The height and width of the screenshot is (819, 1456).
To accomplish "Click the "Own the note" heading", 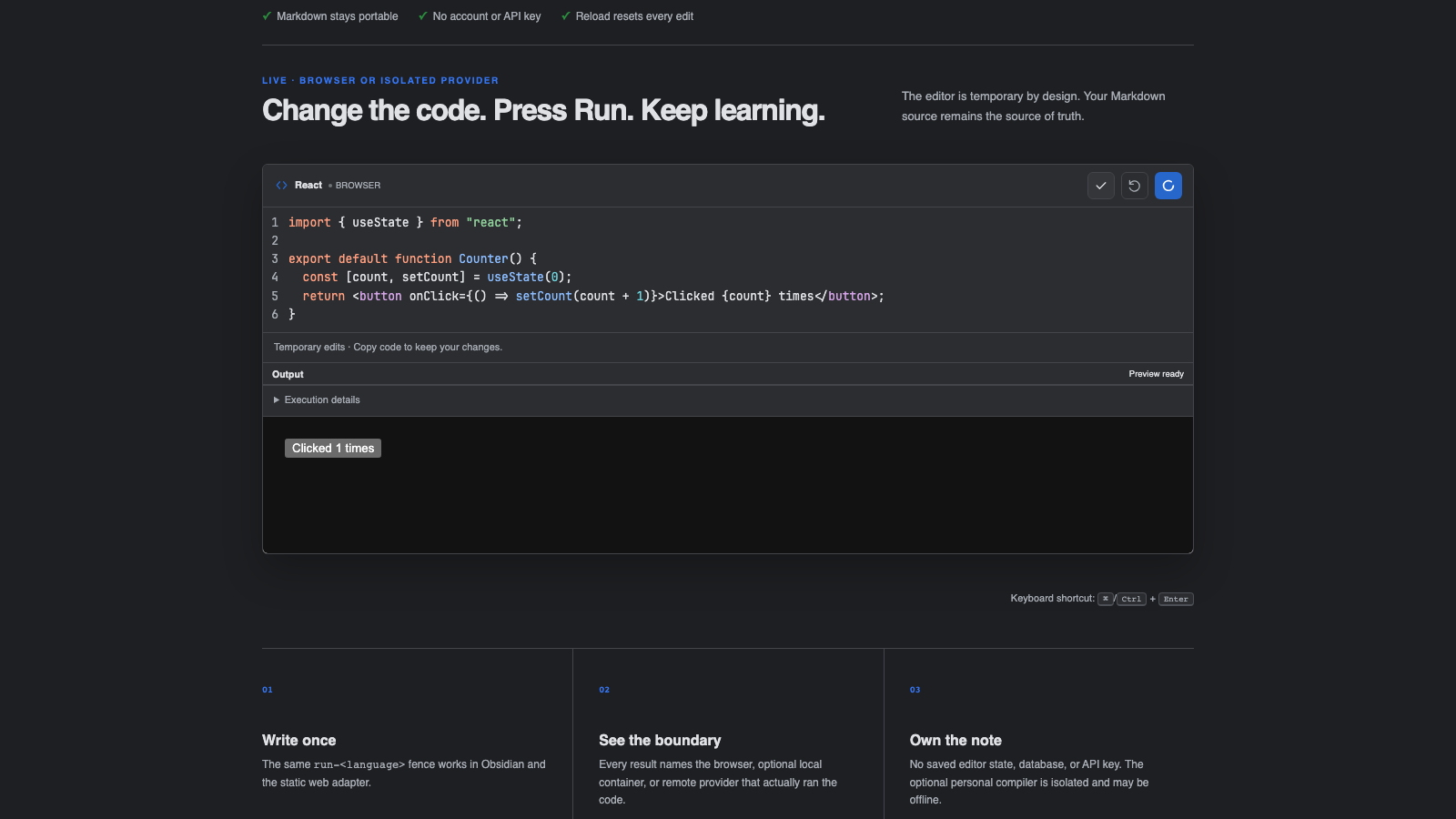I will [x=955, y=741].
